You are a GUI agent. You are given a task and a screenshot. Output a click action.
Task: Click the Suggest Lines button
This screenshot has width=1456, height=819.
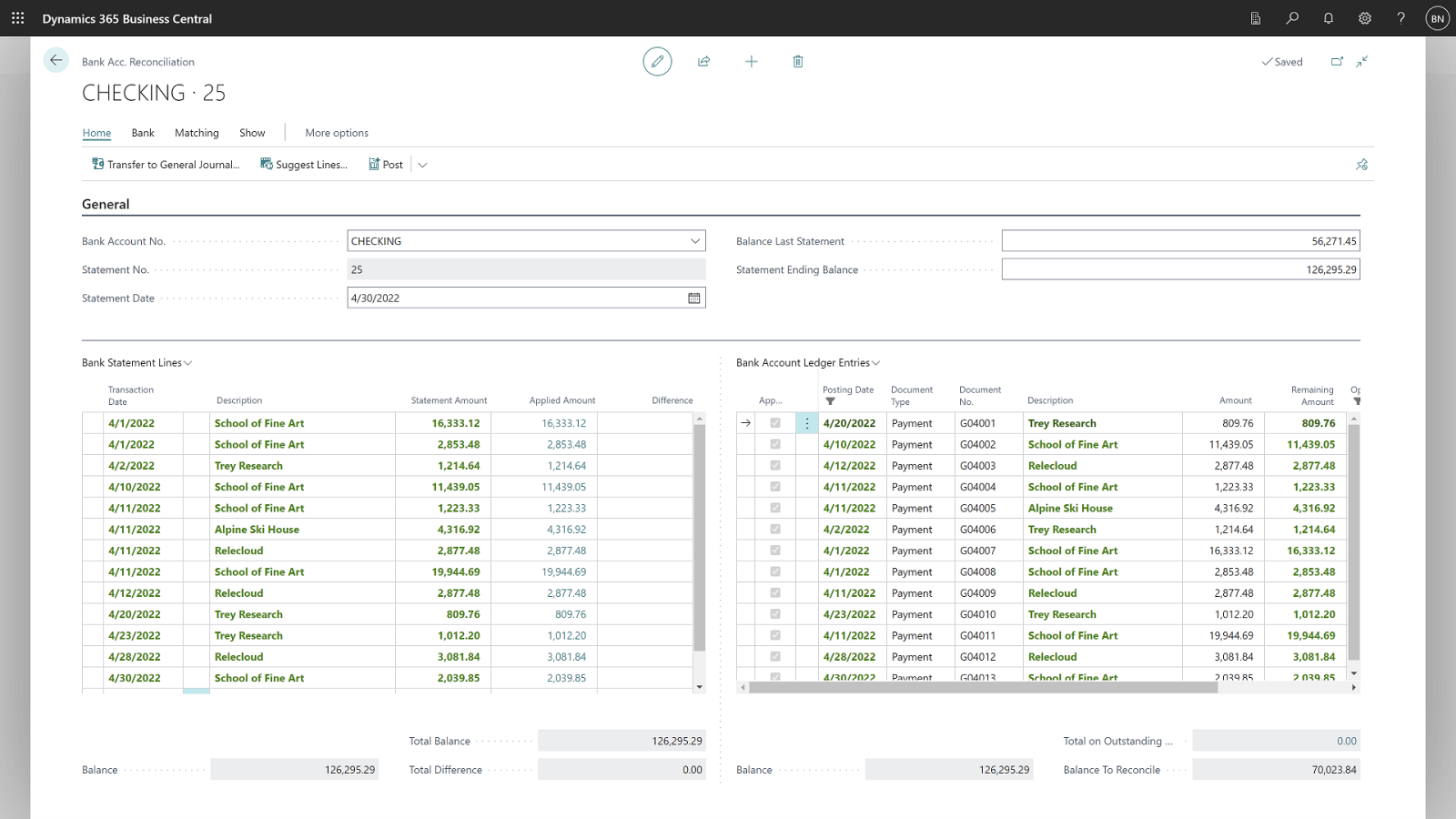pos(304,165)
